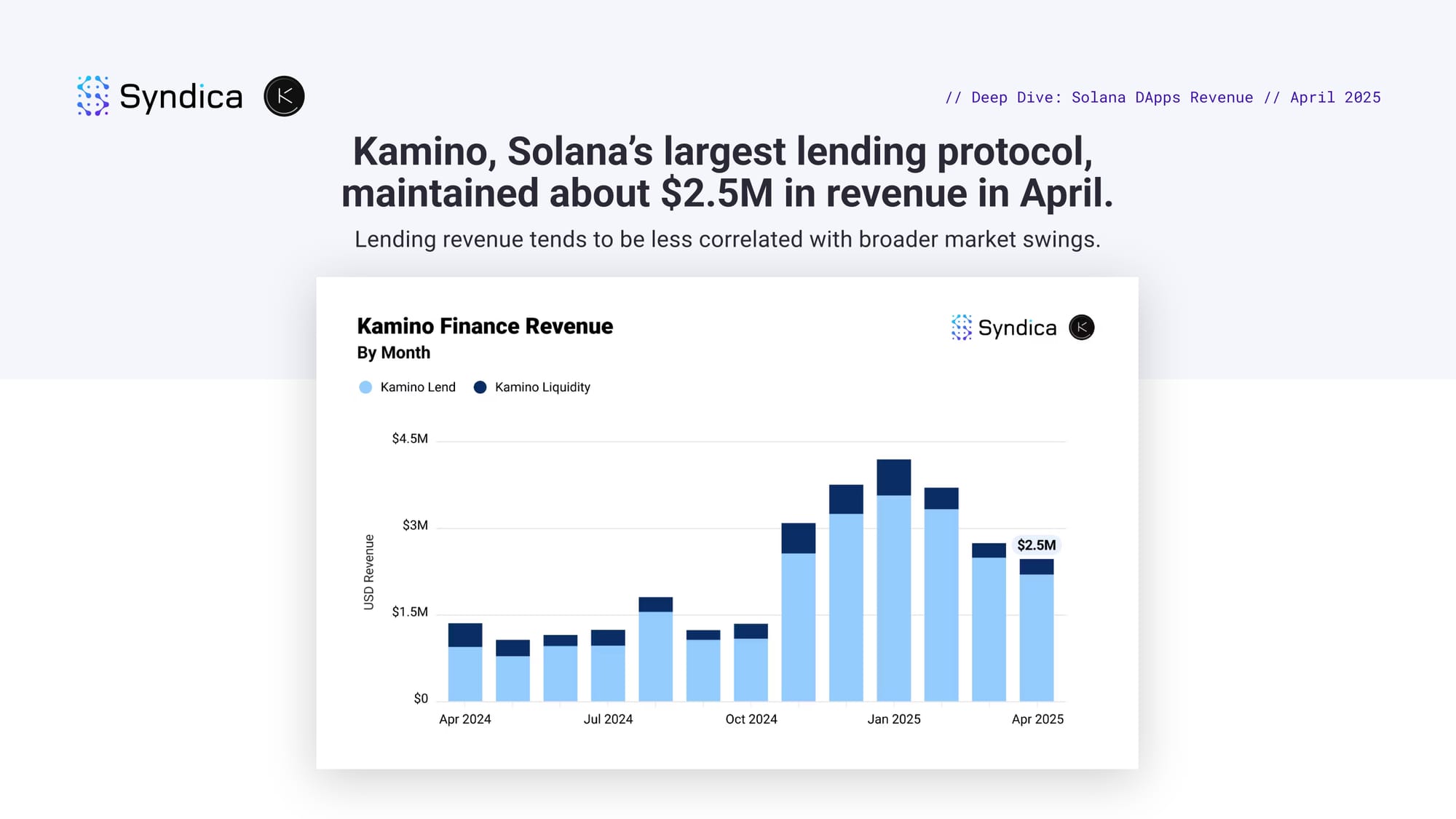Click the Kamino Finance Revenue chart title

(x=485, y=326)
